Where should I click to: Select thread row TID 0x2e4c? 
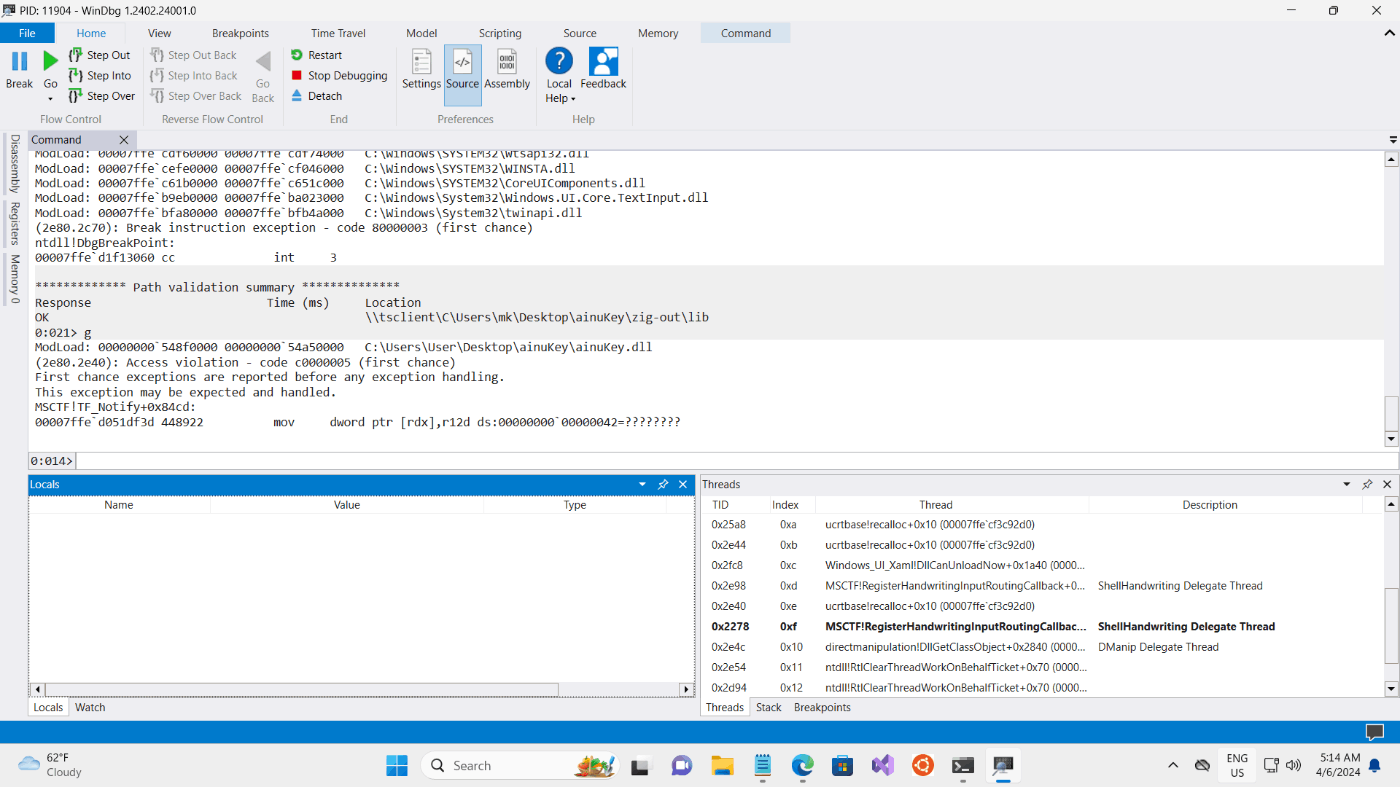pyautogui.click(x=1043, y=647)
